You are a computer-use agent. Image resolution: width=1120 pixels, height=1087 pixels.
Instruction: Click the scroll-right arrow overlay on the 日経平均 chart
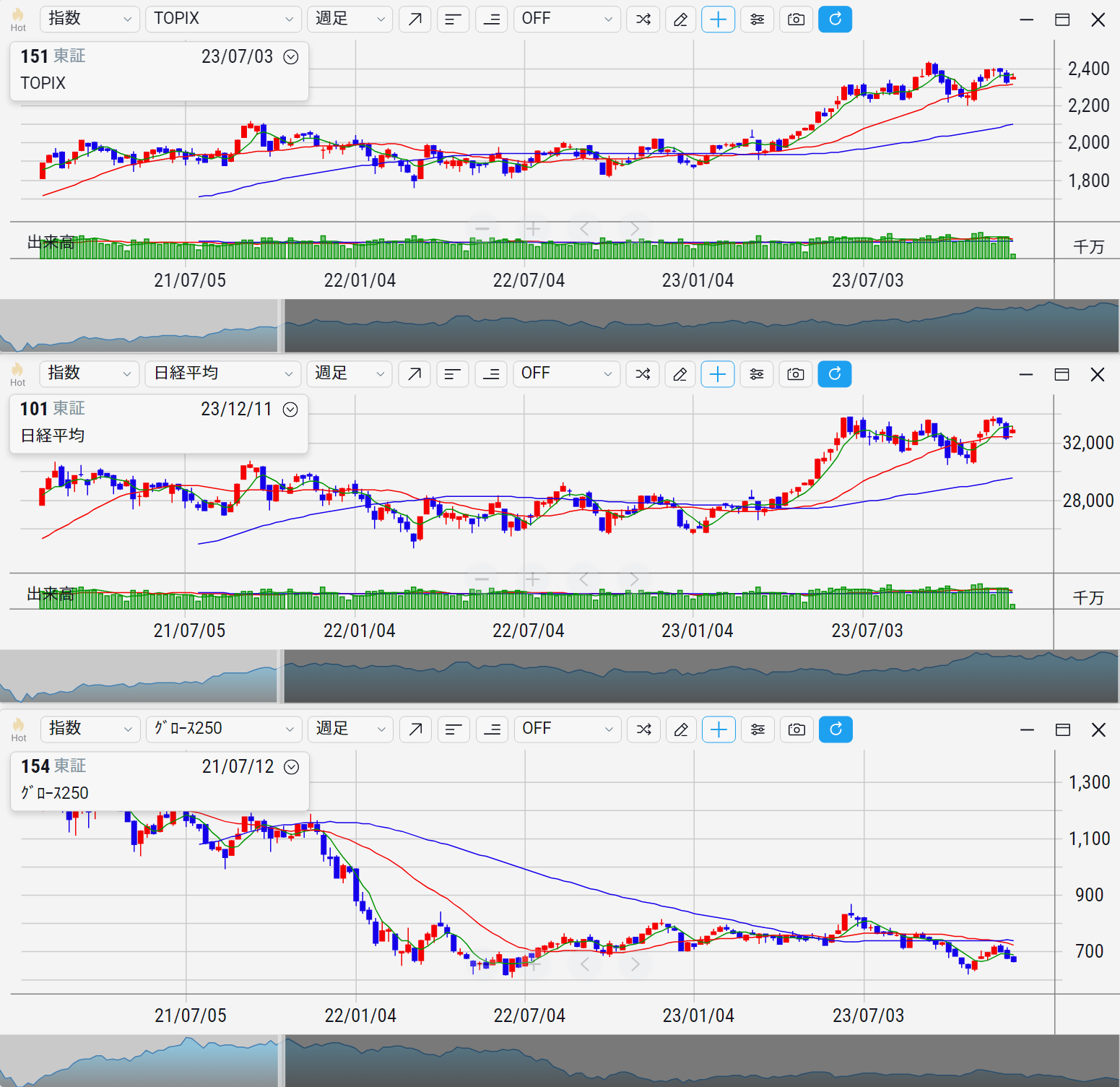tap(633, 579)
